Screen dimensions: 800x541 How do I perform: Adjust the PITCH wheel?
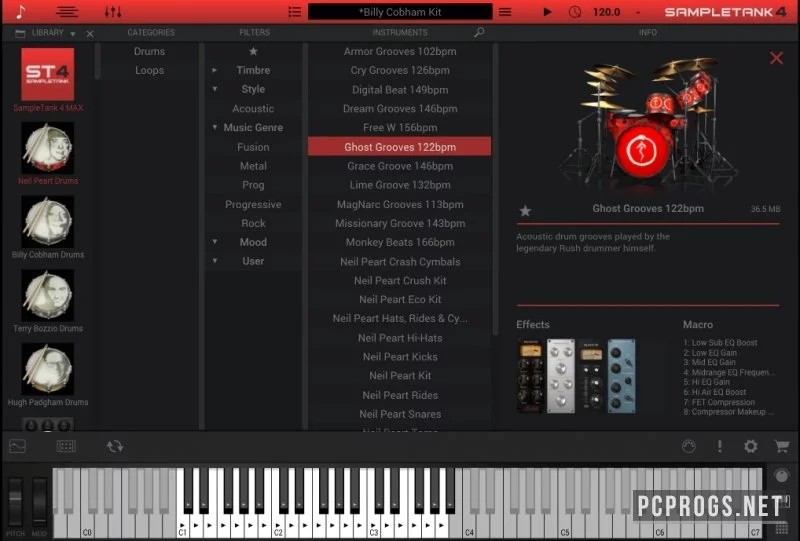15,502
